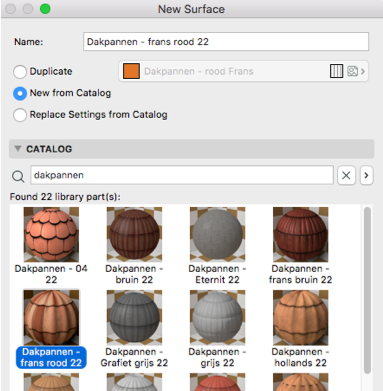Select Dakpannen - bruin 22 thumbnail
Screen dimensions: 383x391
pyautogui.click(x=134, y=234)
